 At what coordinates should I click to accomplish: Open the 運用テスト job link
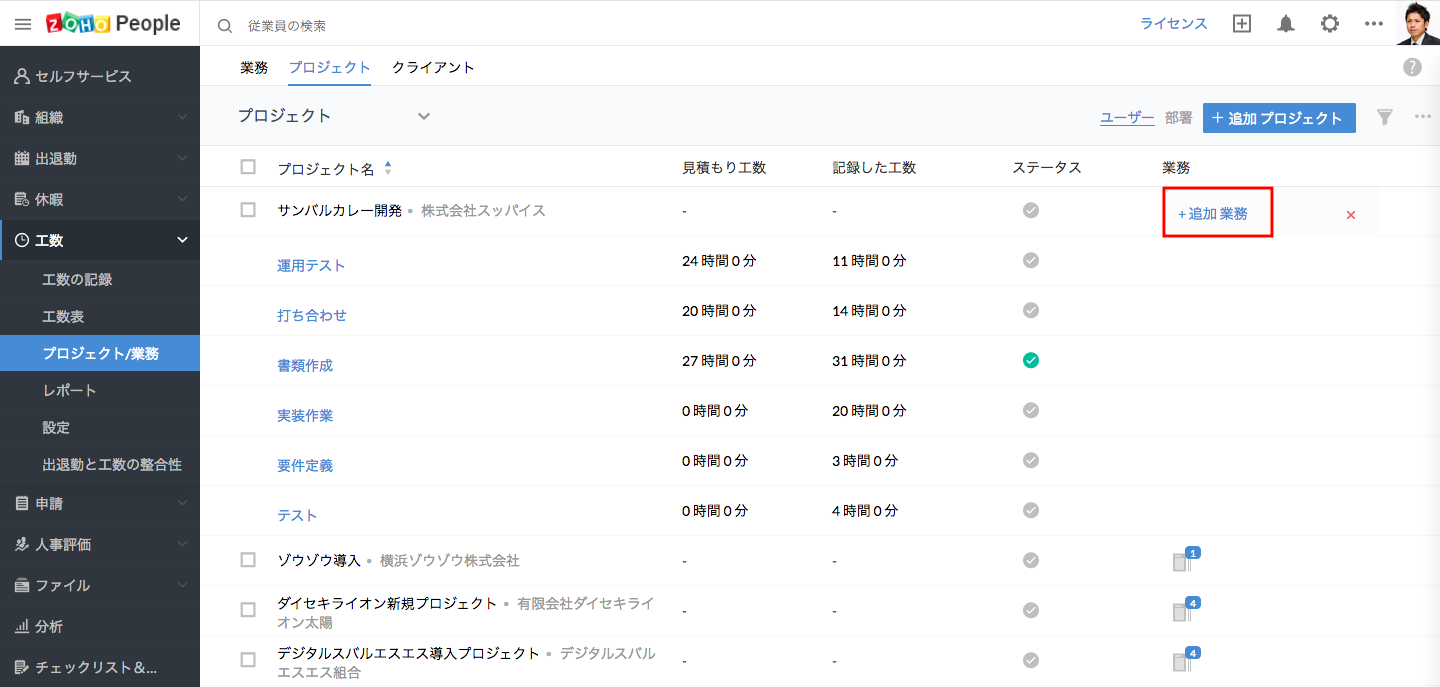tap(311, 265)
